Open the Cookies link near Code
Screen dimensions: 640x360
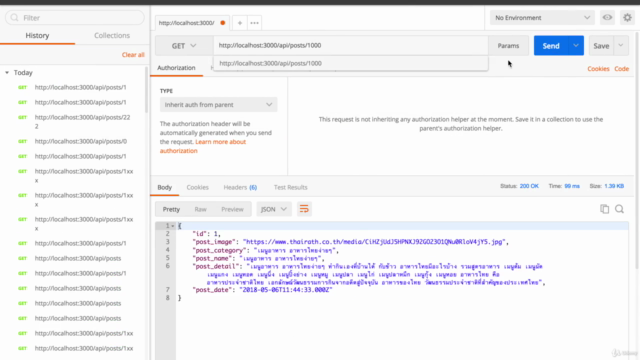click(598, 69)
